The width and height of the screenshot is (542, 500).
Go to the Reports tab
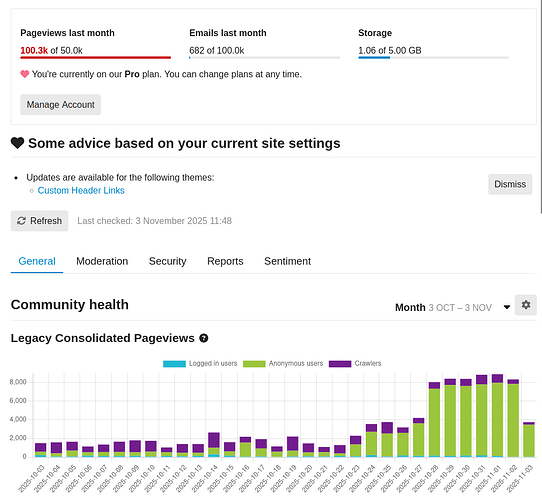point(225,261)
